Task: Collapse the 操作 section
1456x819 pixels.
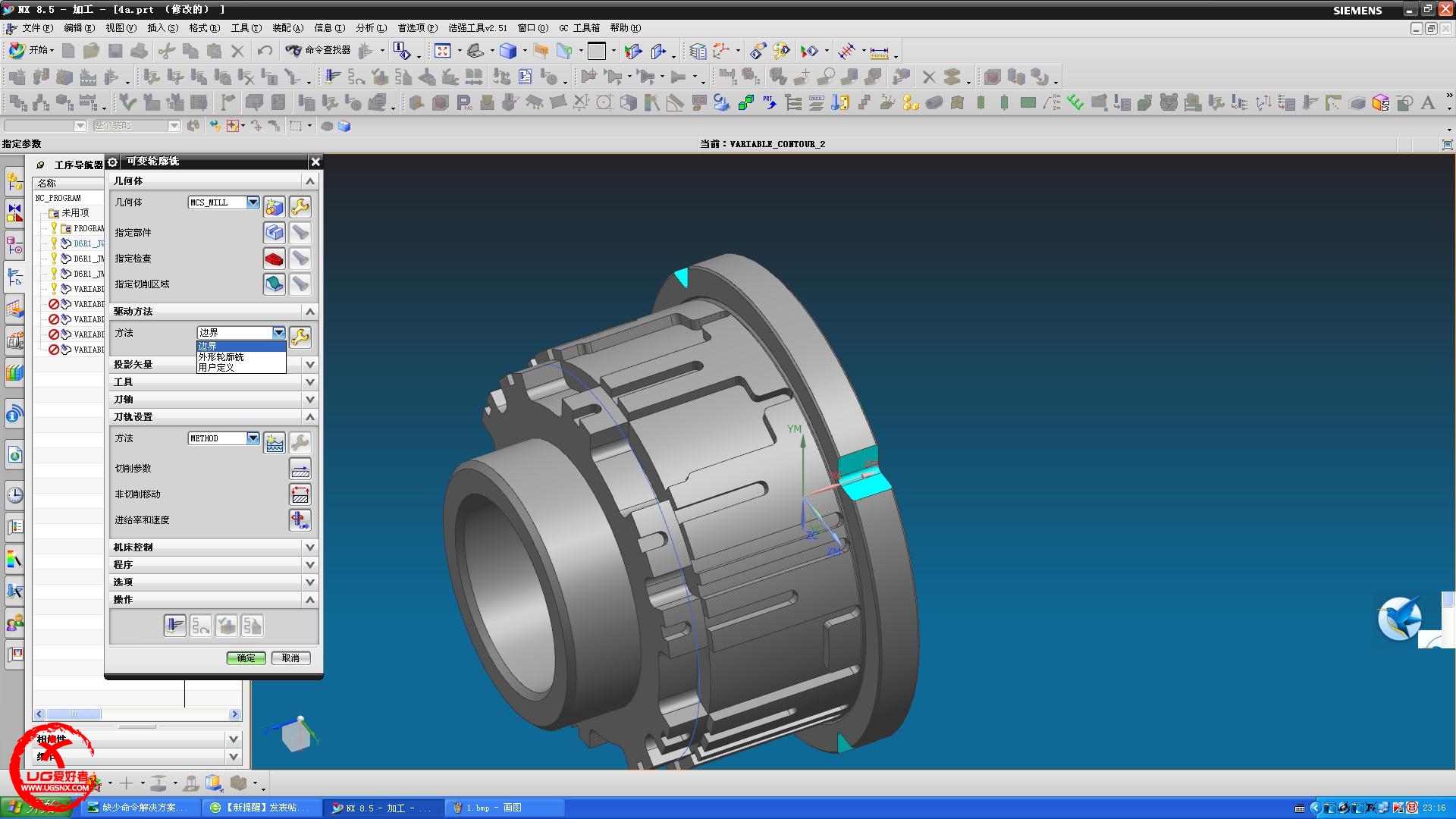Action: click(309, 600)
